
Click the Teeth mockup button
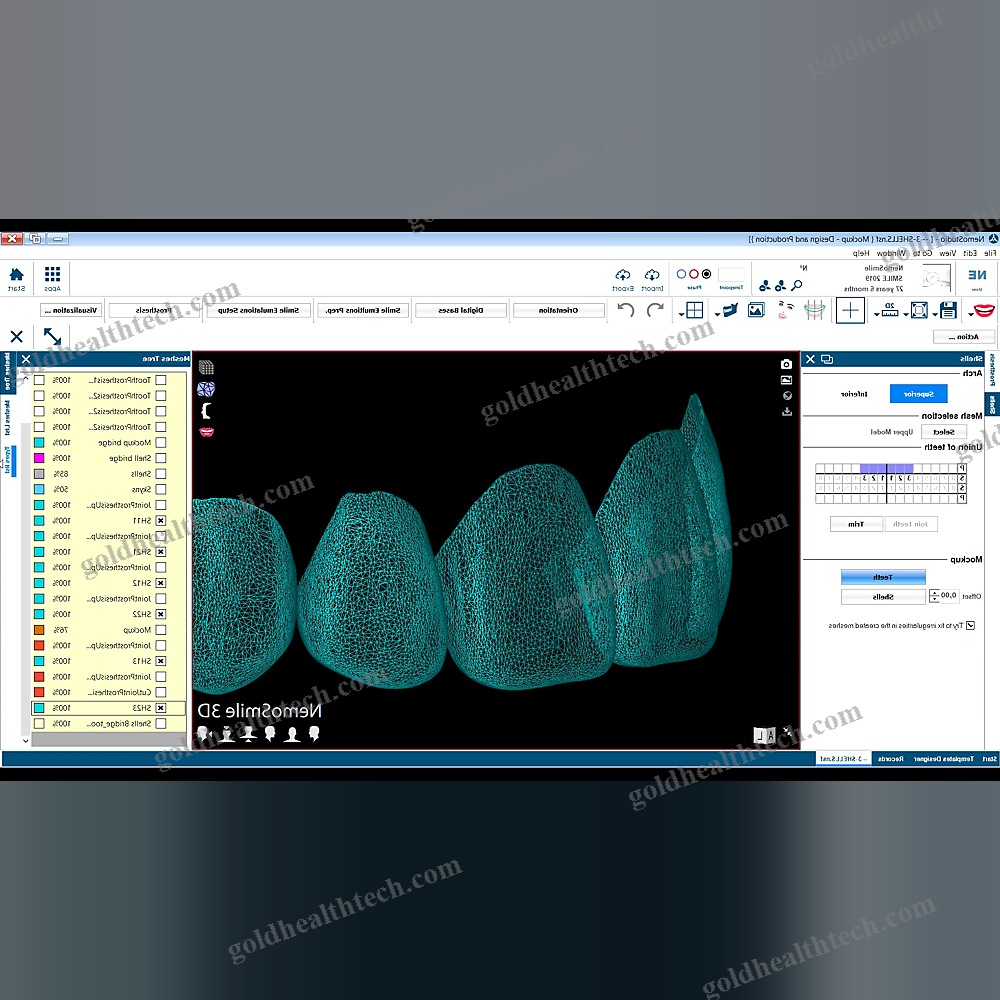pos(883,577)
